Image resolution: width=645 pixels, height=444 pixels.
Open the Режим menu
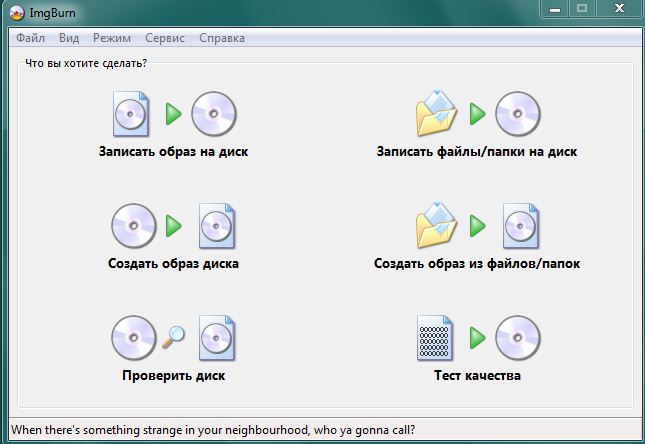[112, 38]
